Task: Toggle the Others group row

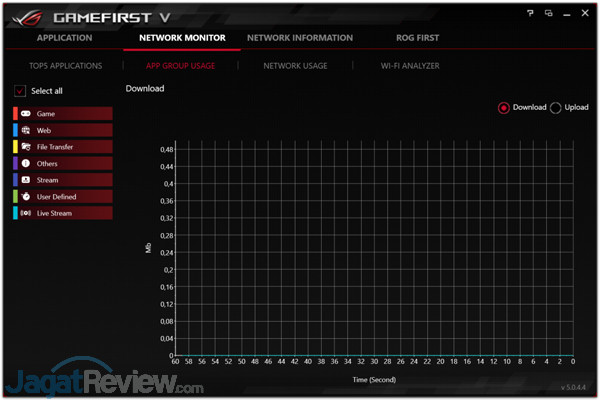Action: click(63, 163)
